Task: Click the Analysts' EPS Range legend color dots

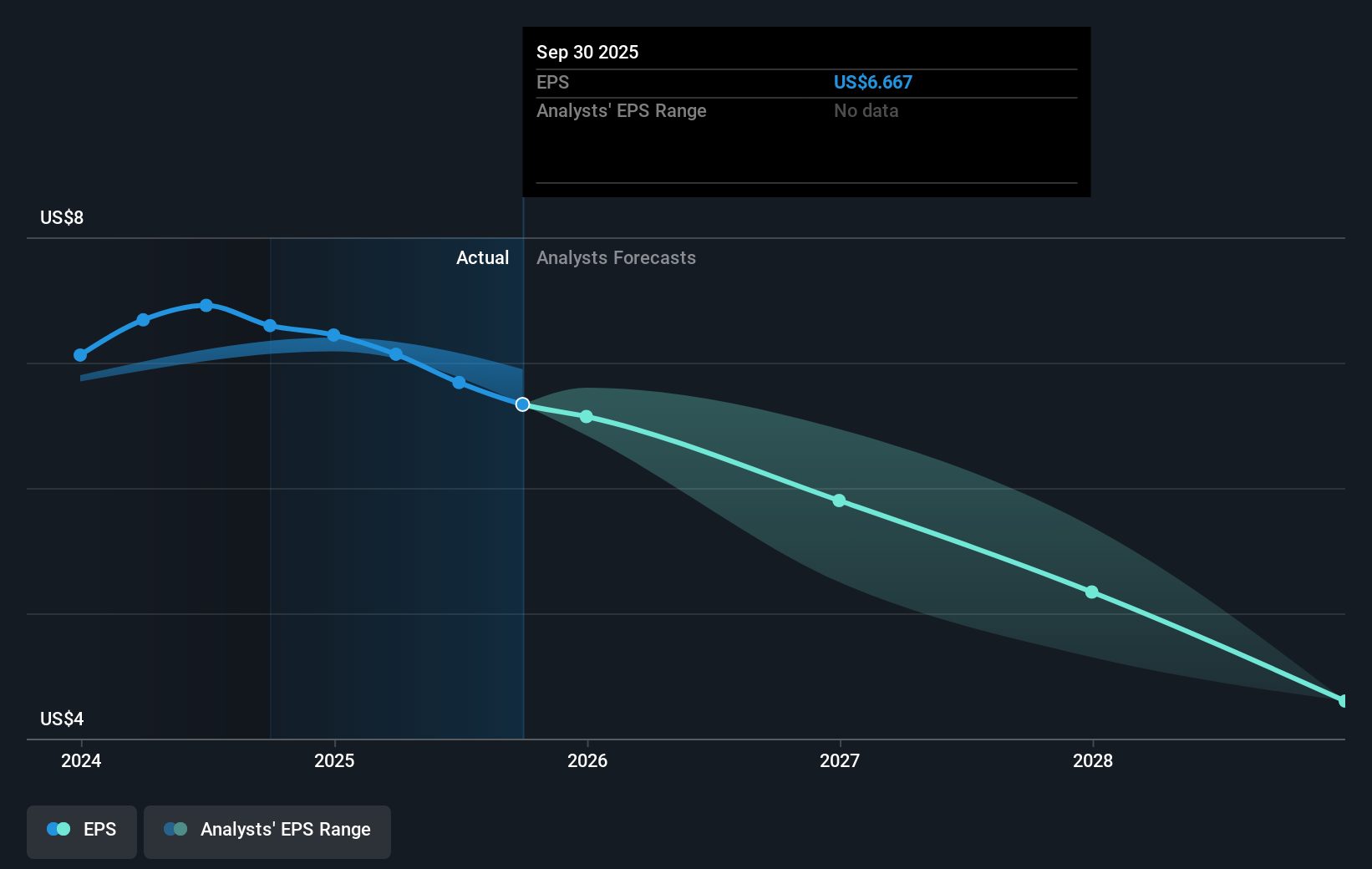Action: [175, 829]
